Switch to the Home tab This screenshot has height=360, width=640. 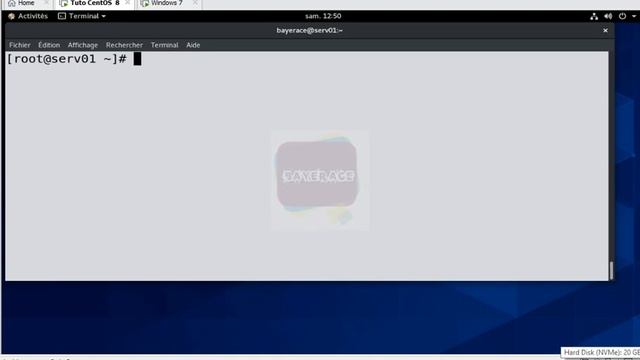[x=26, y=3]
